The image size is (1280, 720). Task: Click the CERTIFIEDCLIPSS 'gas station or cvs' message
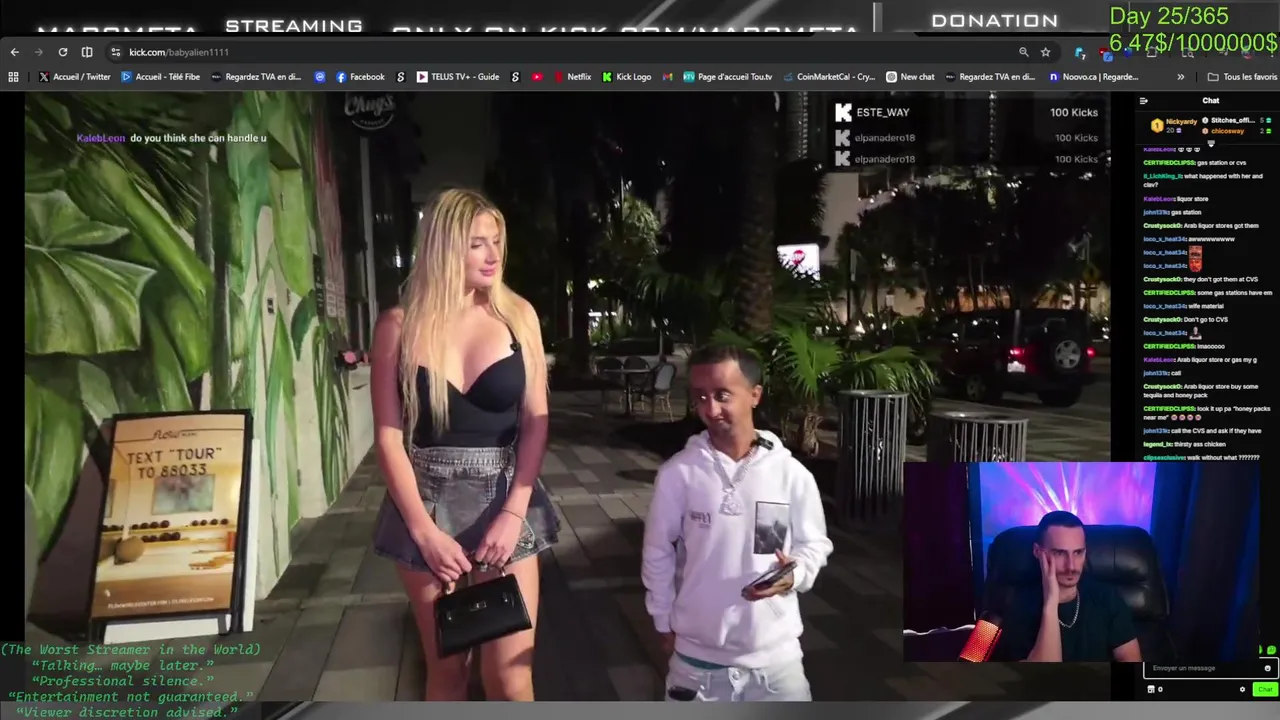1195,163
